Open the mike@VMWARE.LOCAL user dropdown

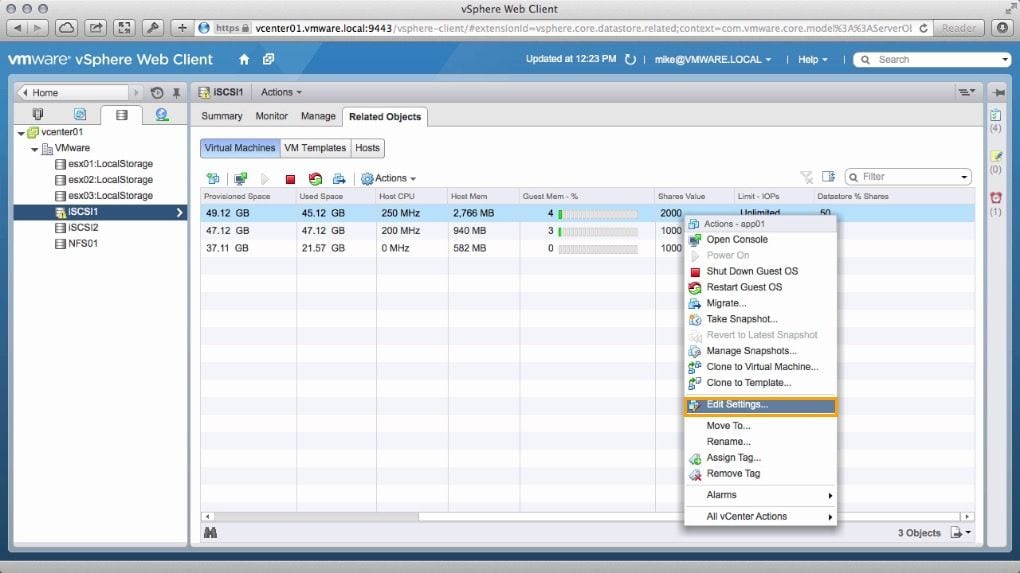coord(712,59)
